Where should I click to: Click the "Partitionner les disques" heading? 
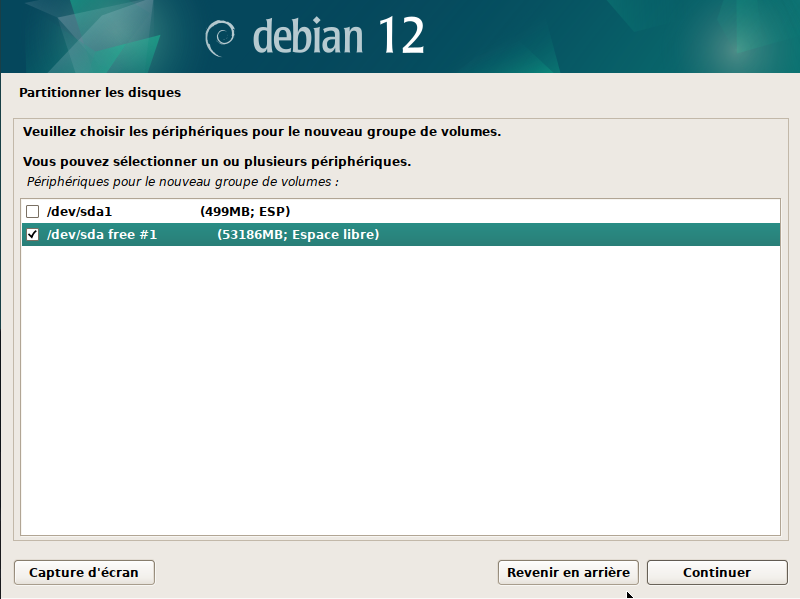pyautogui.click(x=100, y=92)
